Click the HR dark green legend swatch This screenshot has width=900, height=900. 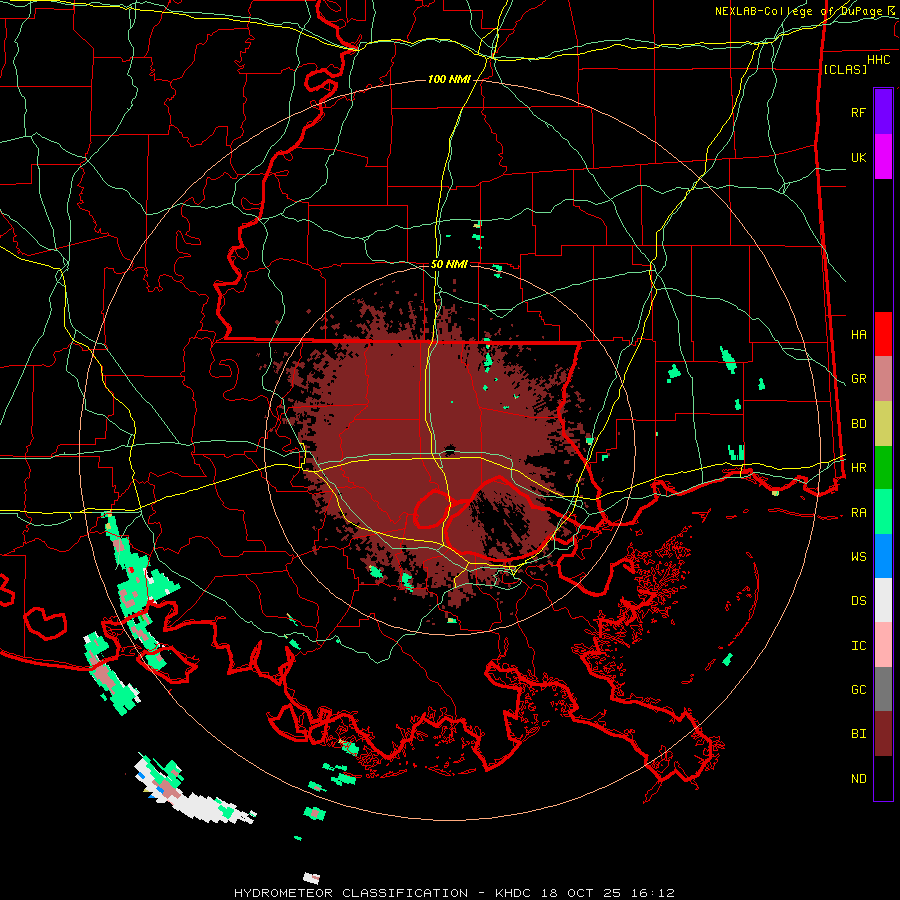883,468
